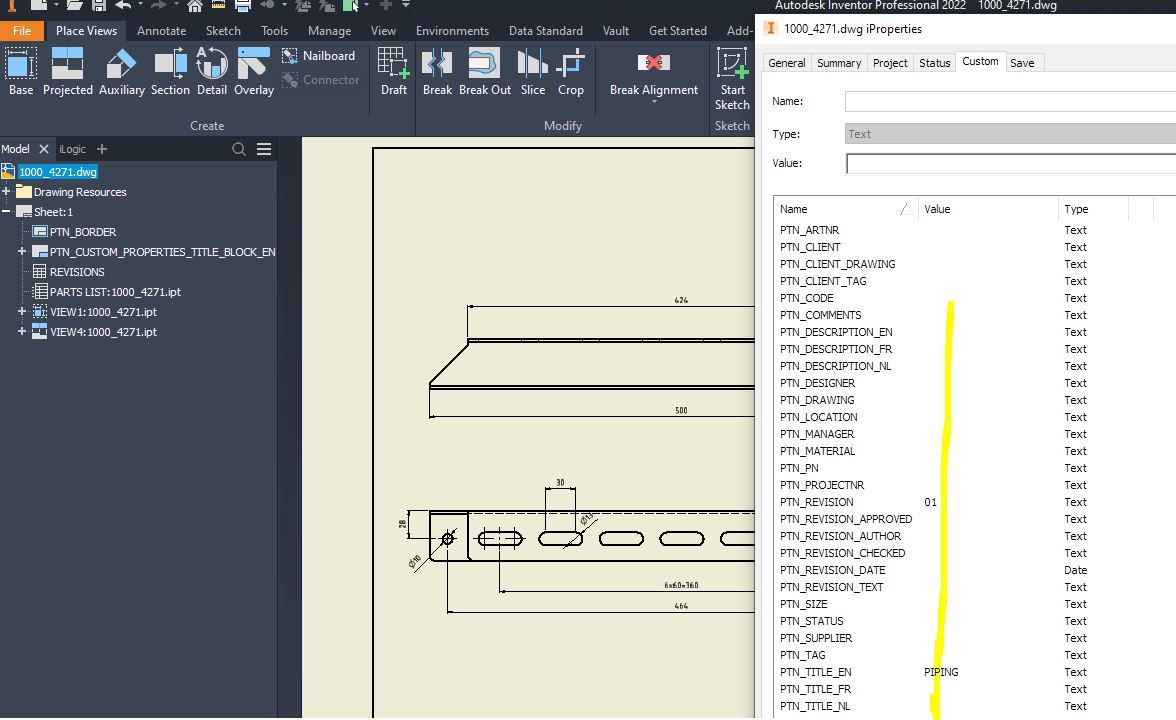Image resolution: width=1176 pixels, height=720 pixels.
Task: Open search in the model browser
Action: click(238, 148)
